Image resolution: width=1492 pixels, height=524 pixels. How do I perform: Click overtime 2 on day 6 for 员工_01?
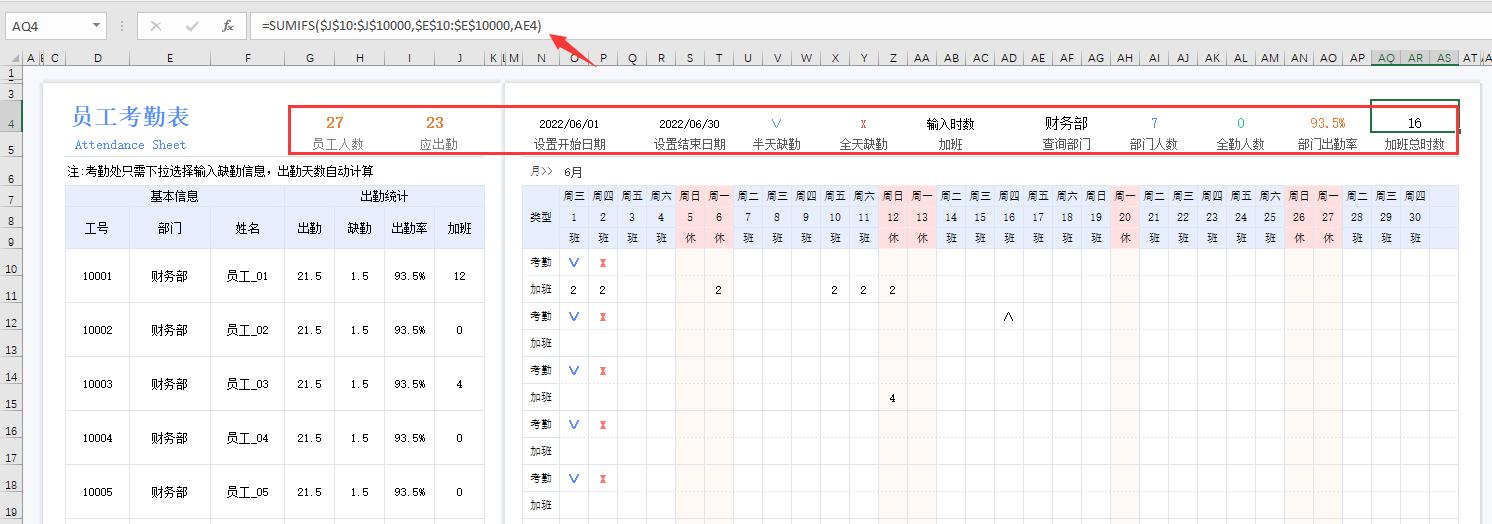pos(719,290)
